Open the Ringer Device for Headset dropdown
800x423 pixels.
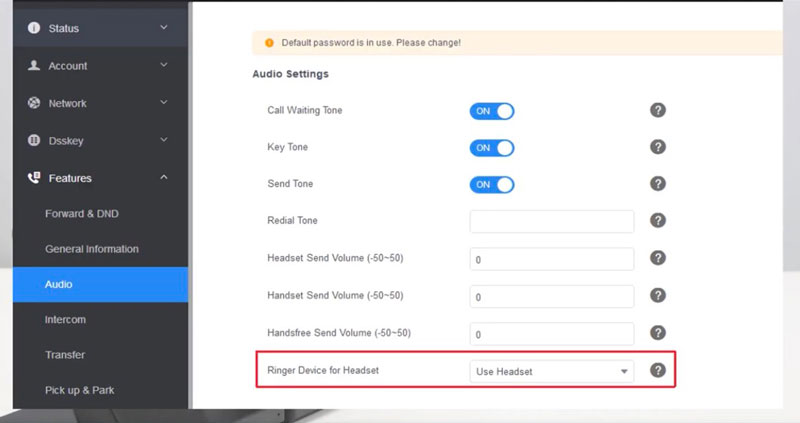click(x=552, y=371)
